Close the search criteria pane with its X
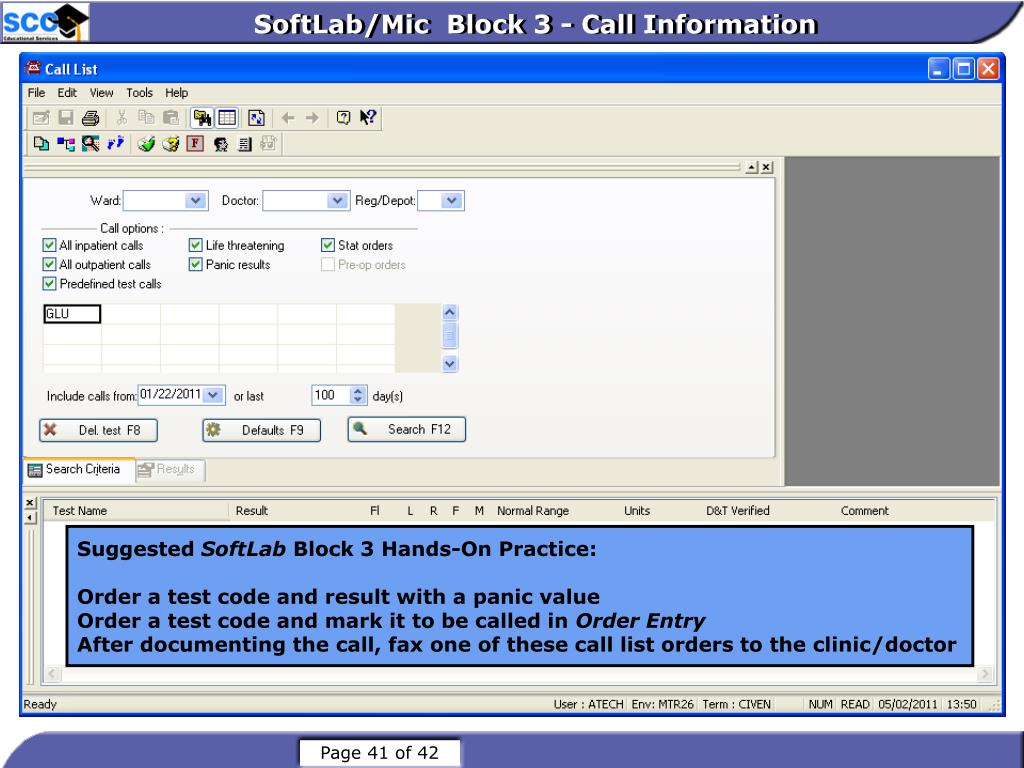The width and height of the screenshot is (1024, 768). coord(766,167)
